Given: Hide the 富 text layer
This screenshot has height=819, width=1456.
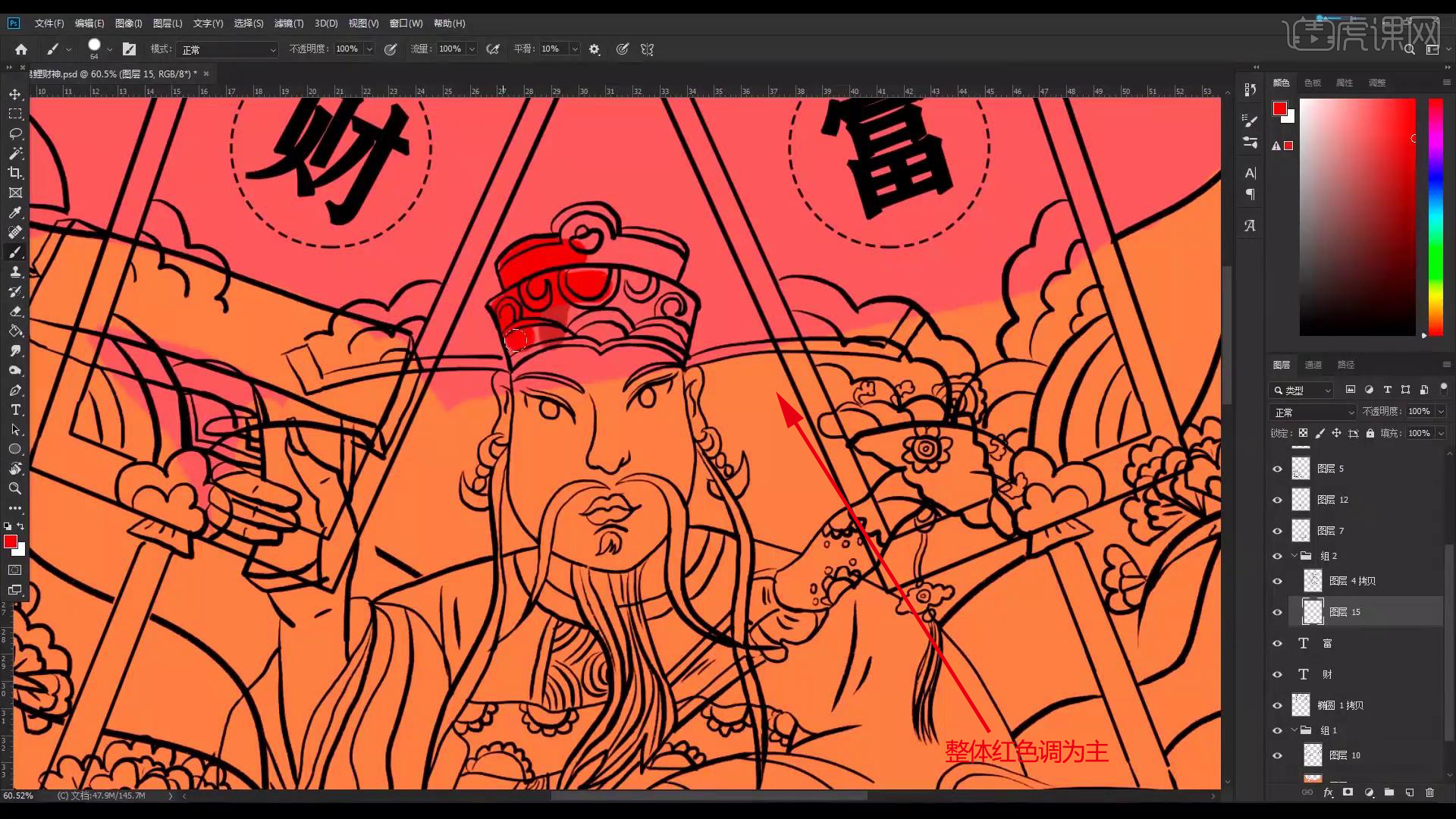Looking at the screenshot, I should pos(1278,643).
